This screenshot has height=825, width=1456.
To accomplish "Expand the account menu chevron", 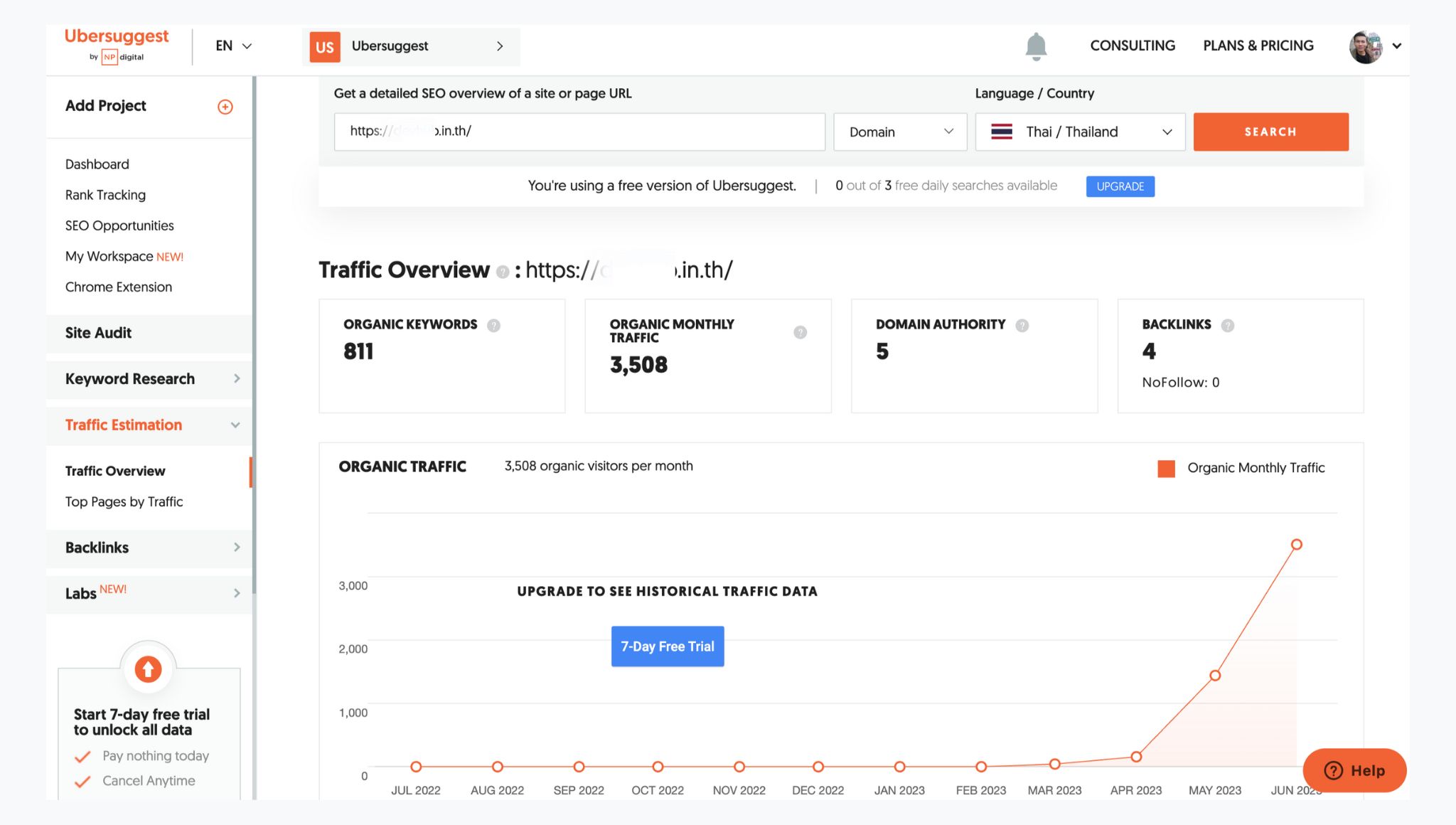I will (1396, 46).
